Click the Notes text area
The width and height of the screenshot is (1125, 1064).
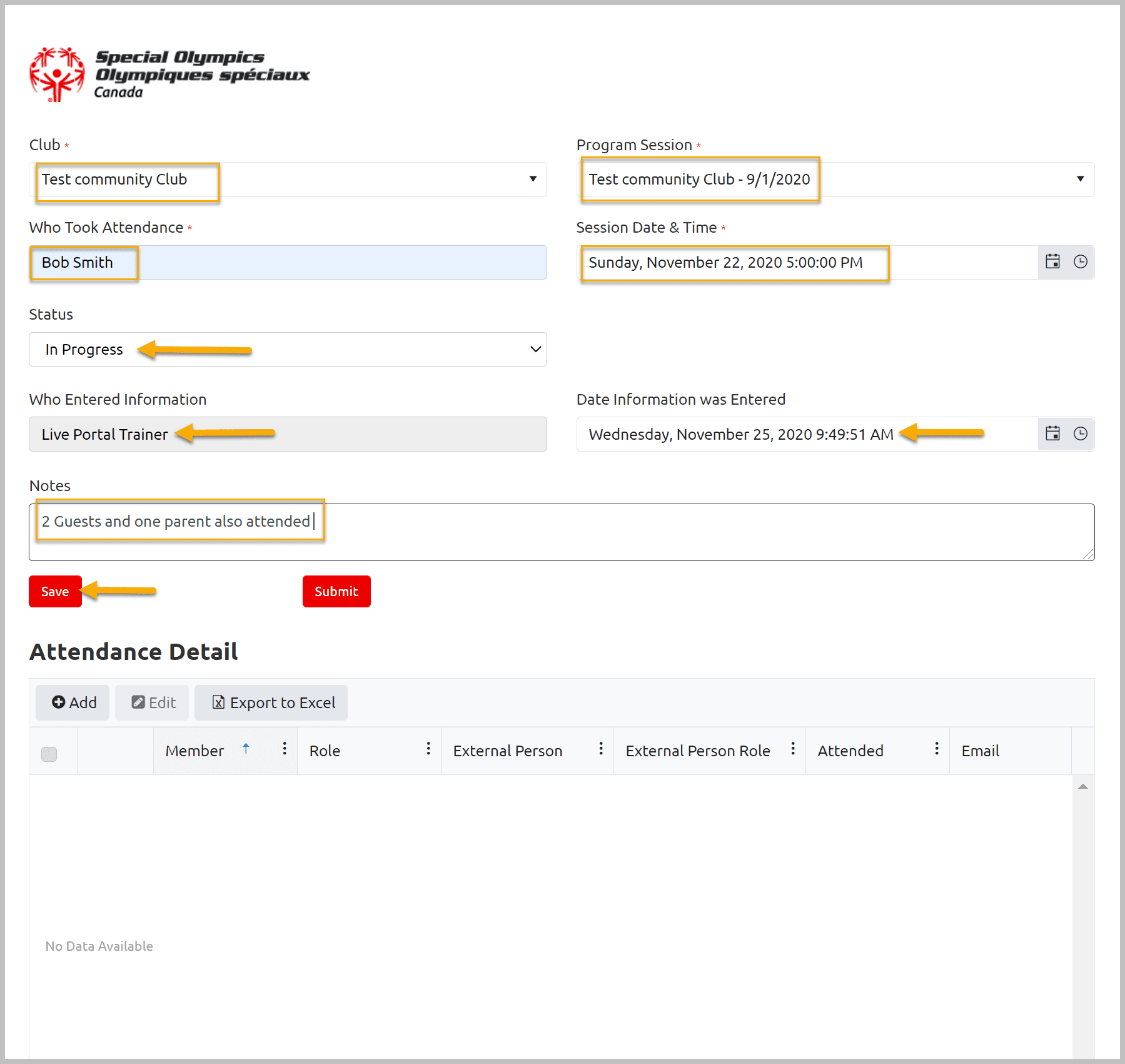[x=562, y=532]
